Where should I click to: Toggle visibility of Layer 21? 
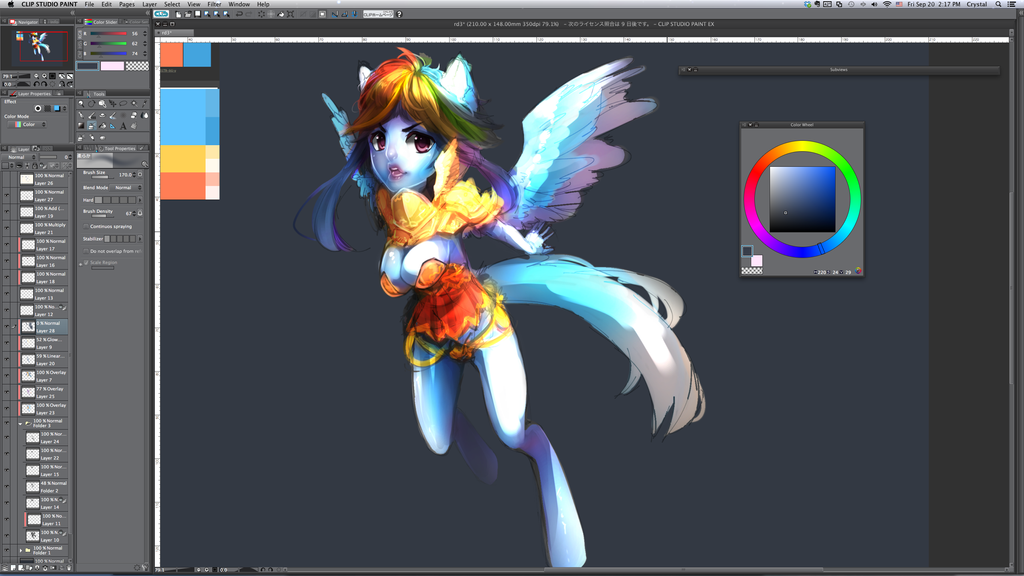pyautogui.click(x=7, y=228)
